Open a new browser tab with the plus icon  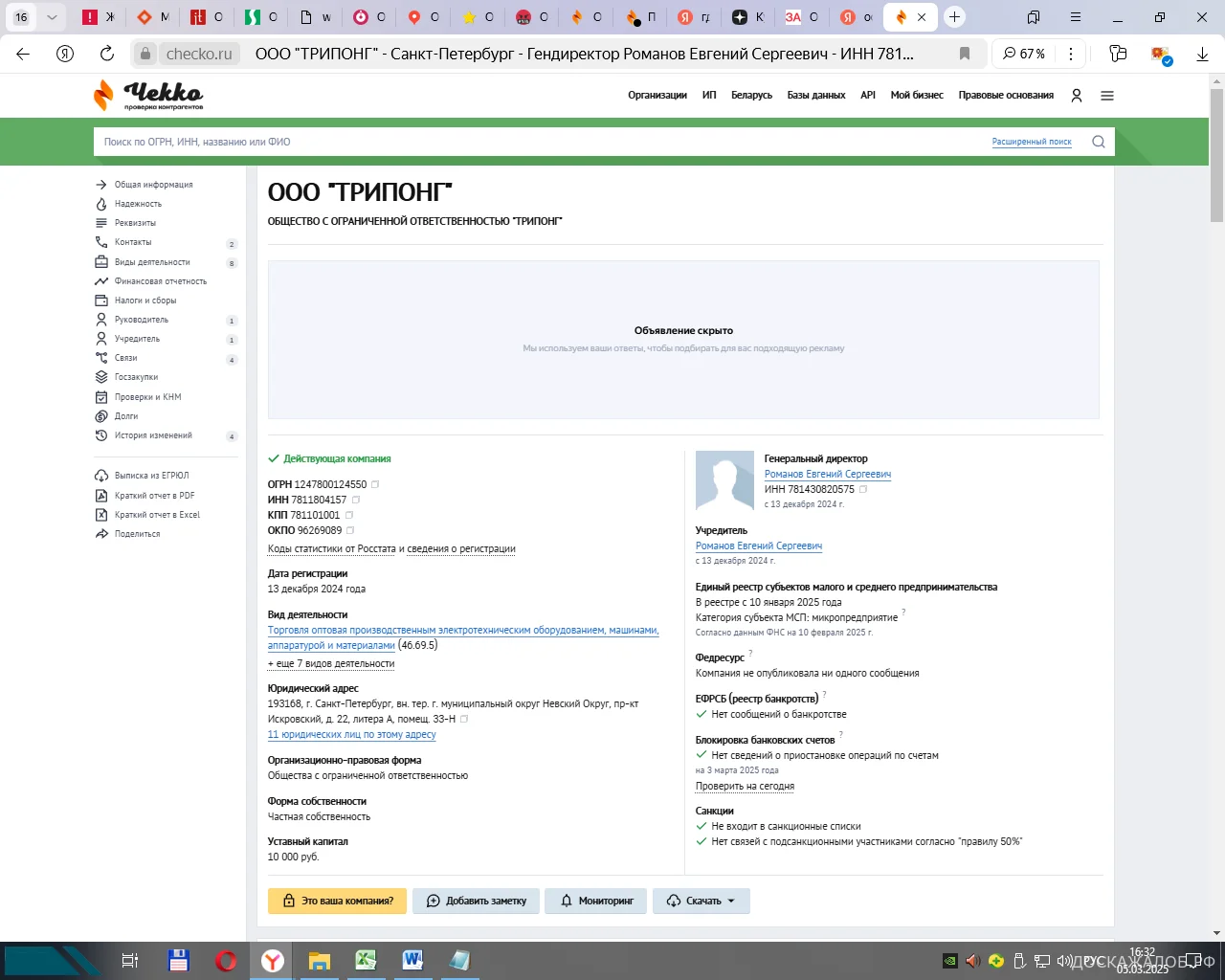click(954, 17)
